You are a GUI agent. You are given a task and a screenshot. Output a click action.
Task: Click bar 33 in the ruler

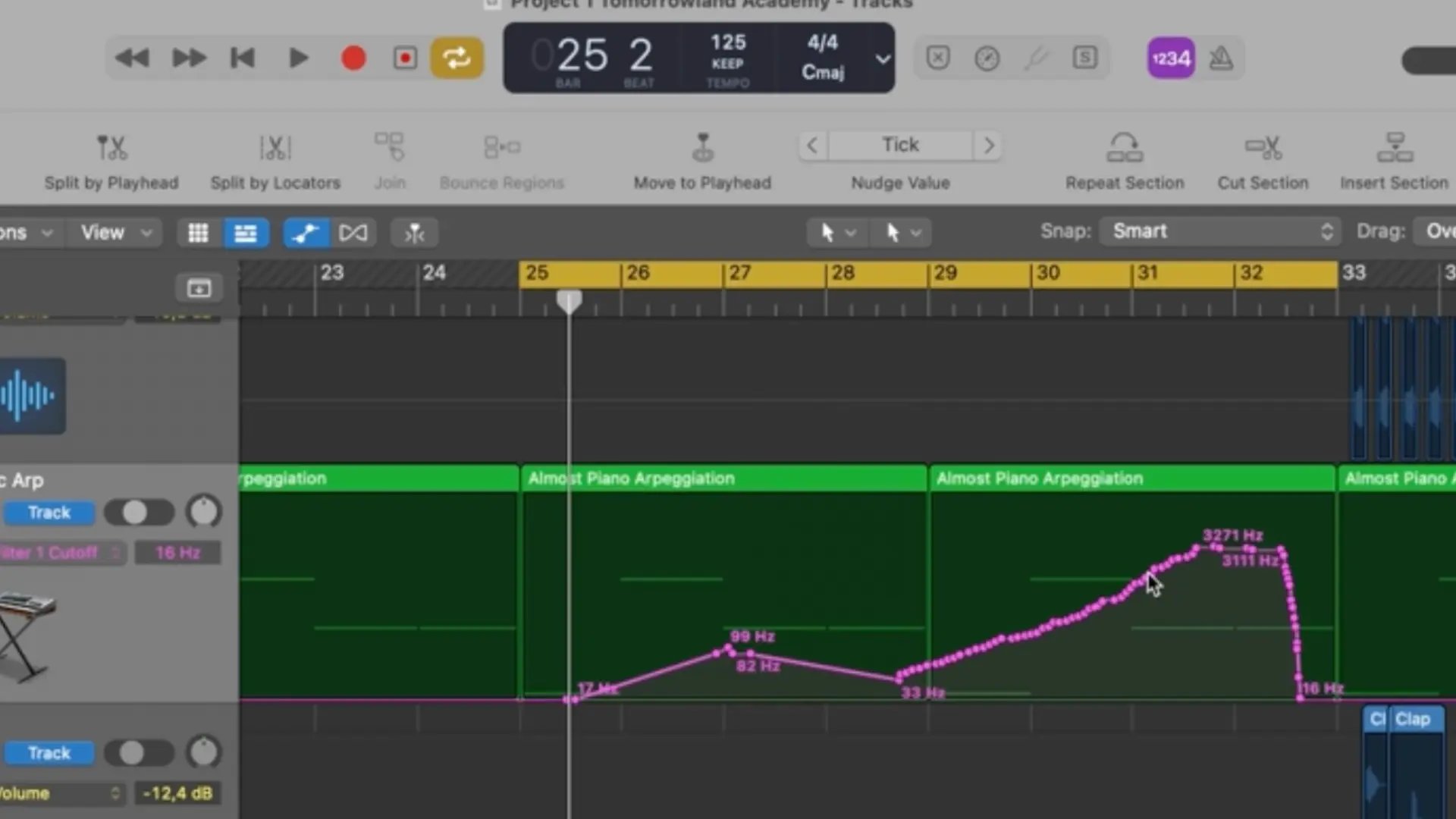(x=1354, y=273)
